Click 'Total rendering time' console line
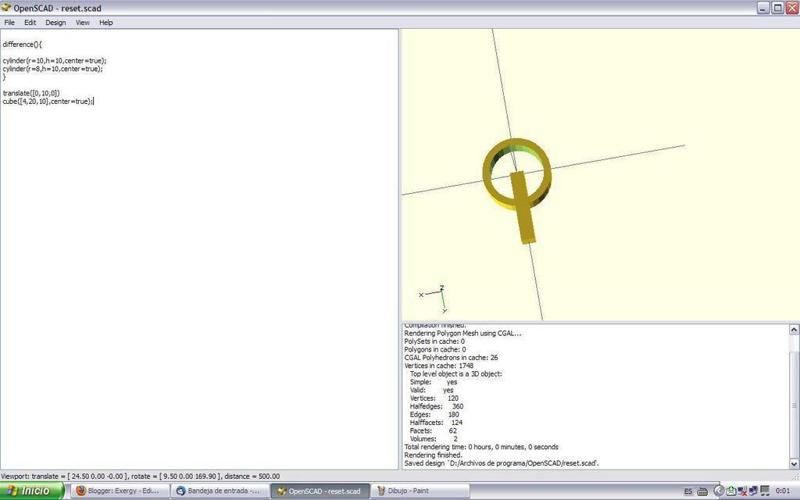Image resolution: width=800 pixels, height=500 pixels. [481, 447]
